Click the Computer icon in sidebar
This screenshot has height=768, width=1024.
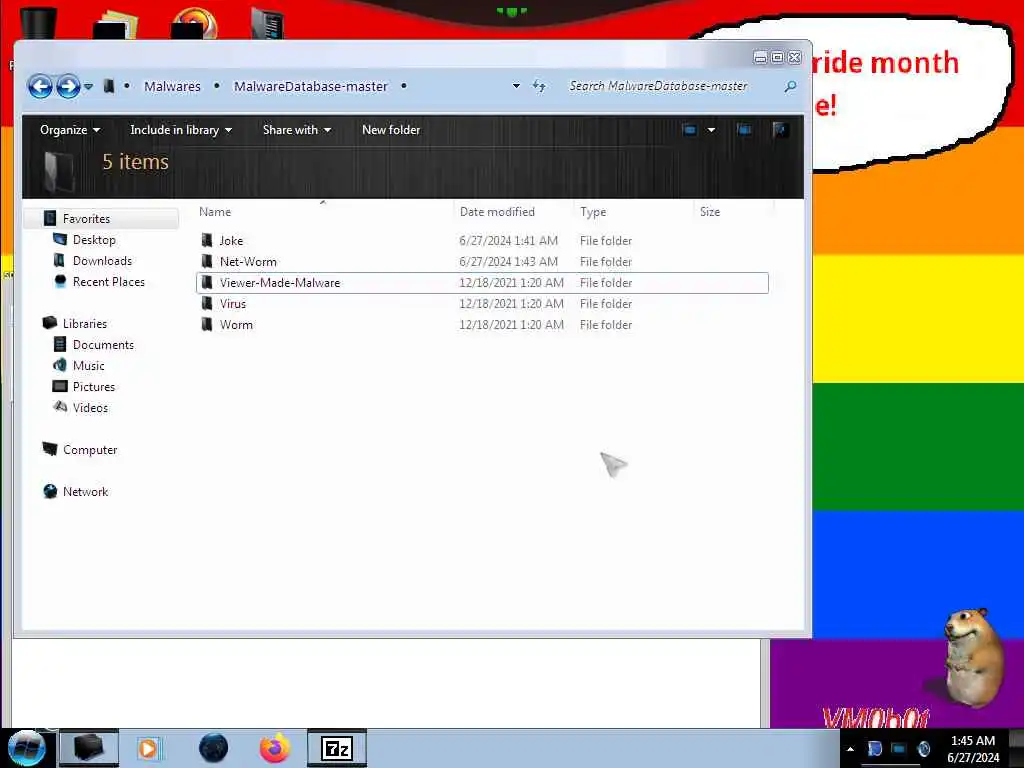tap(50, 449)
